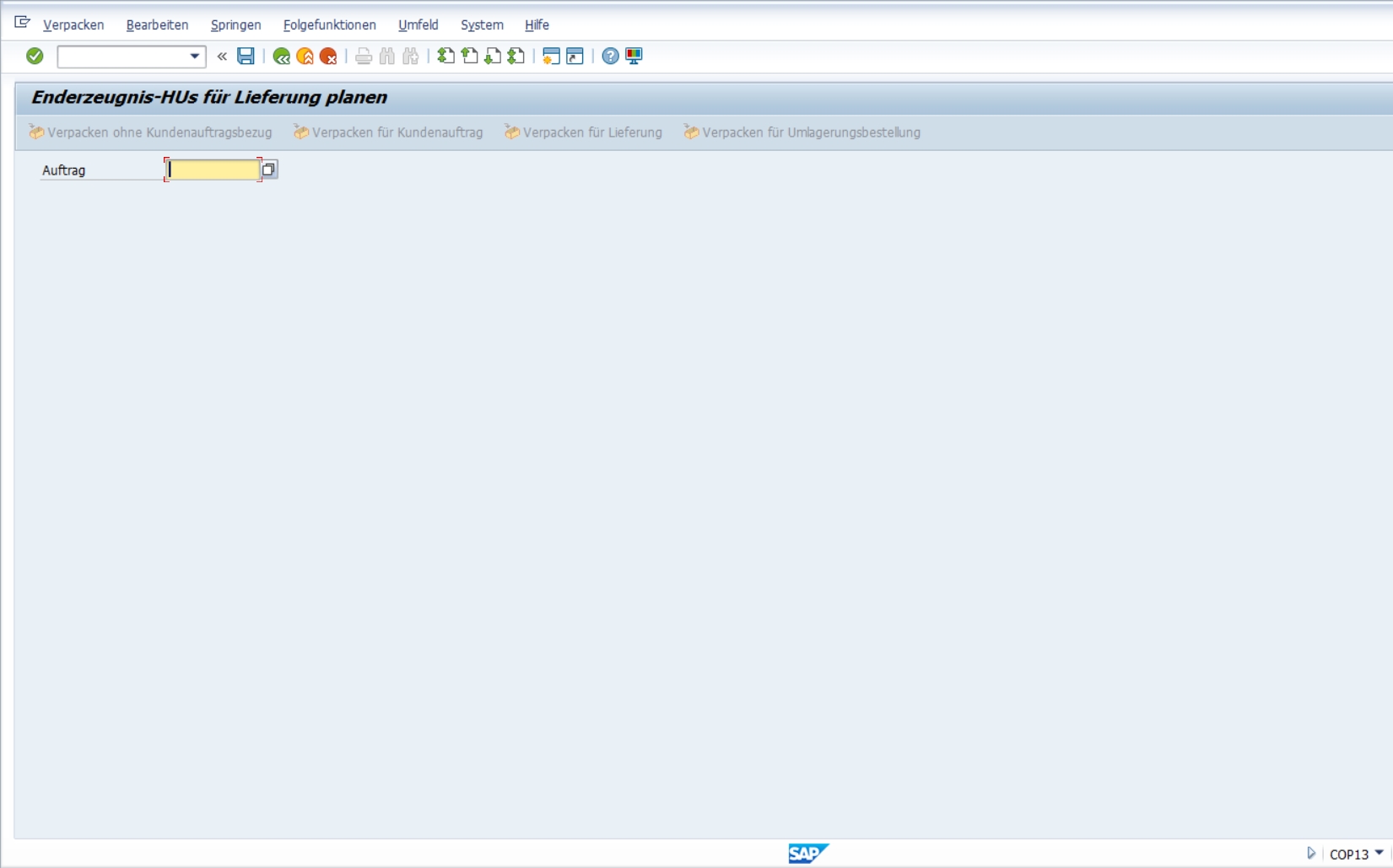Screen dimensions: 1393x868
Task: Click the Customize Local Layout monitor icon
Action: (x=634, y=57)
